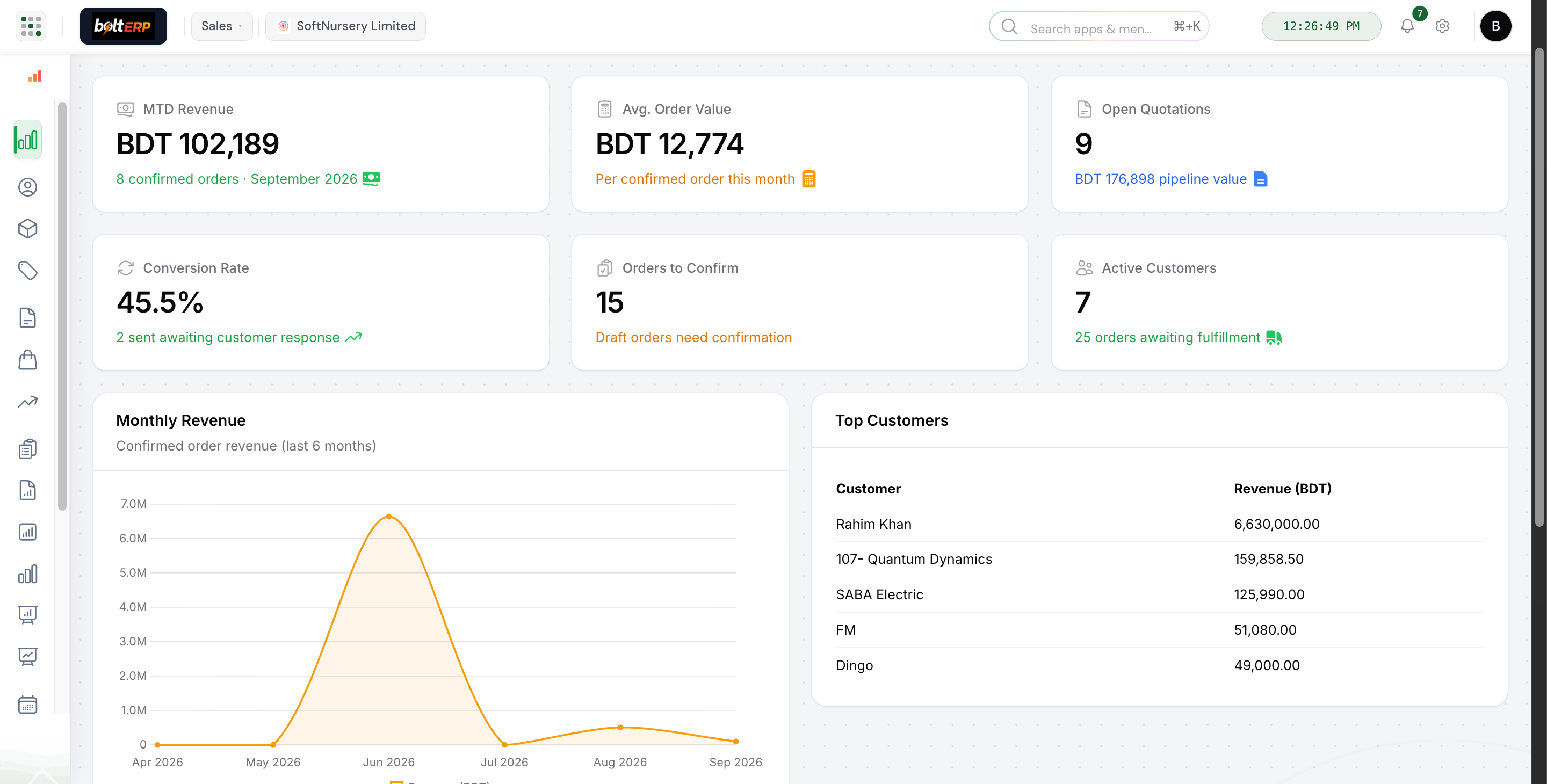Open the quotation document icon in sidebar

27,317
